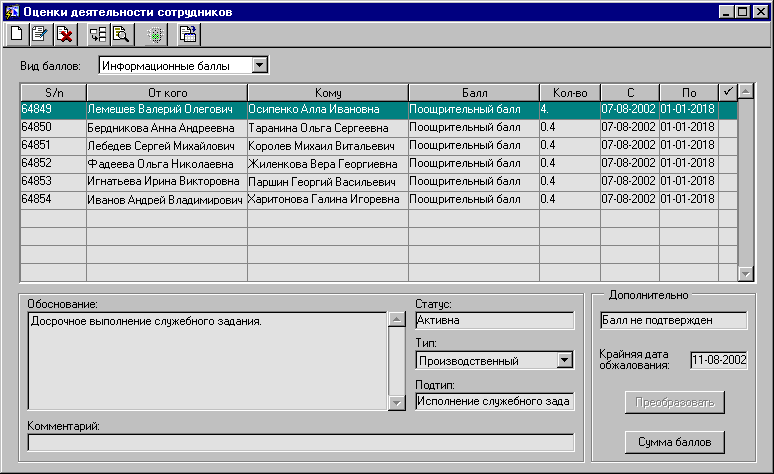
Task: Select row 64849 Лемешев Валерий Олегович
Action: (379, 110)
